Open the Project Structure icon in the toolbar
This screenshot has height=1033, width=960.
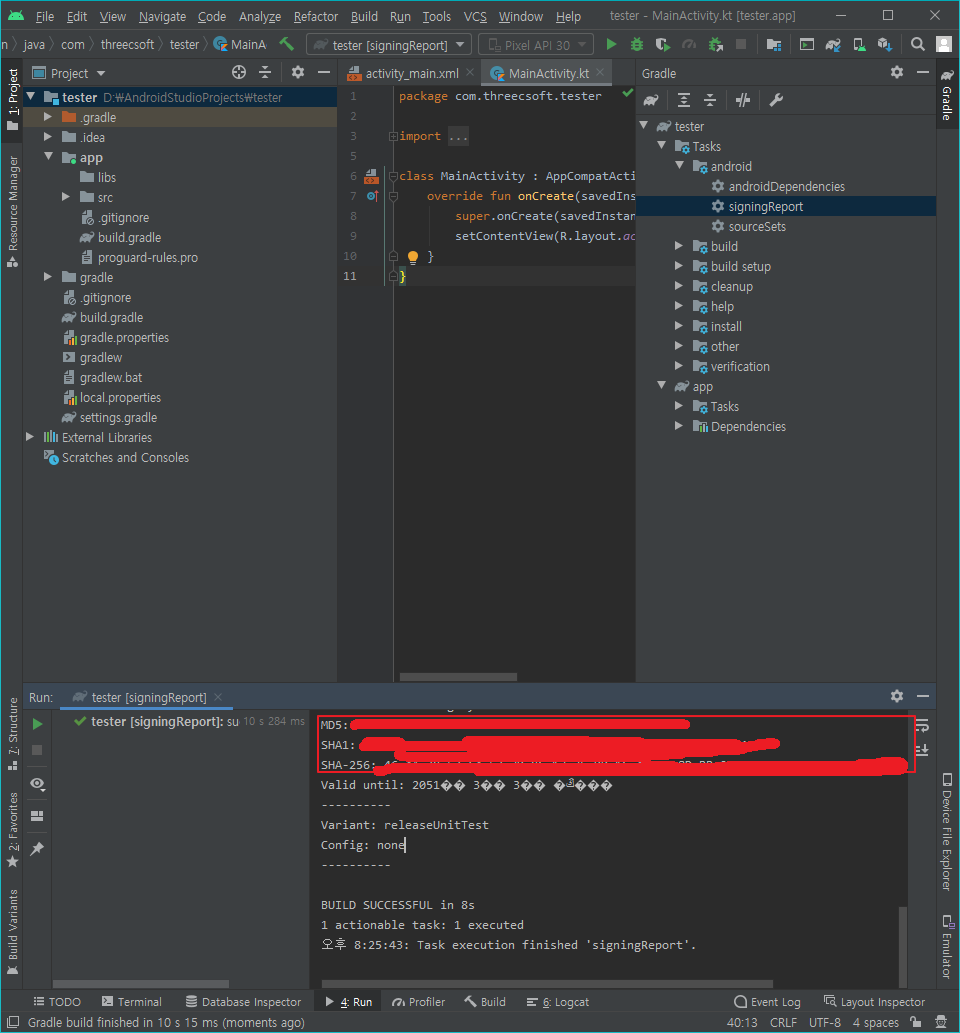click(x=774, y=45)
